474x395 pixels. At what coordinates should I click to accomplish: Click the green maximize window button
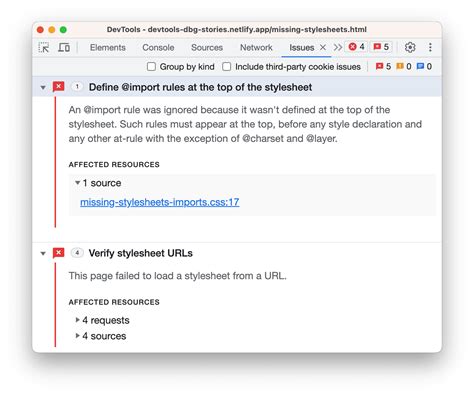(x=63, y=30)
